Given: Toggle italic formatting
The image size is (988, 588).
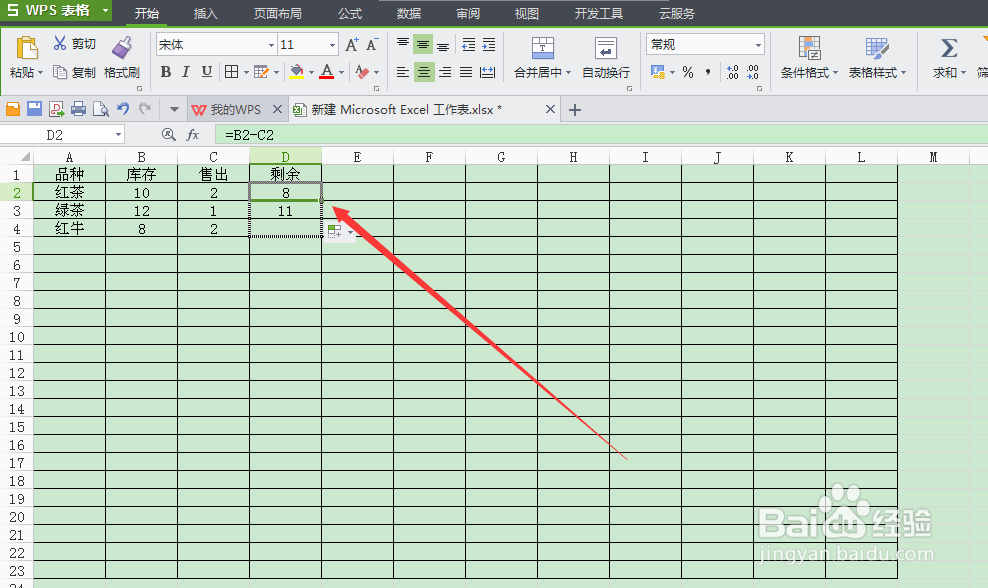Looking at the screenshot, I should click(186, 72).
